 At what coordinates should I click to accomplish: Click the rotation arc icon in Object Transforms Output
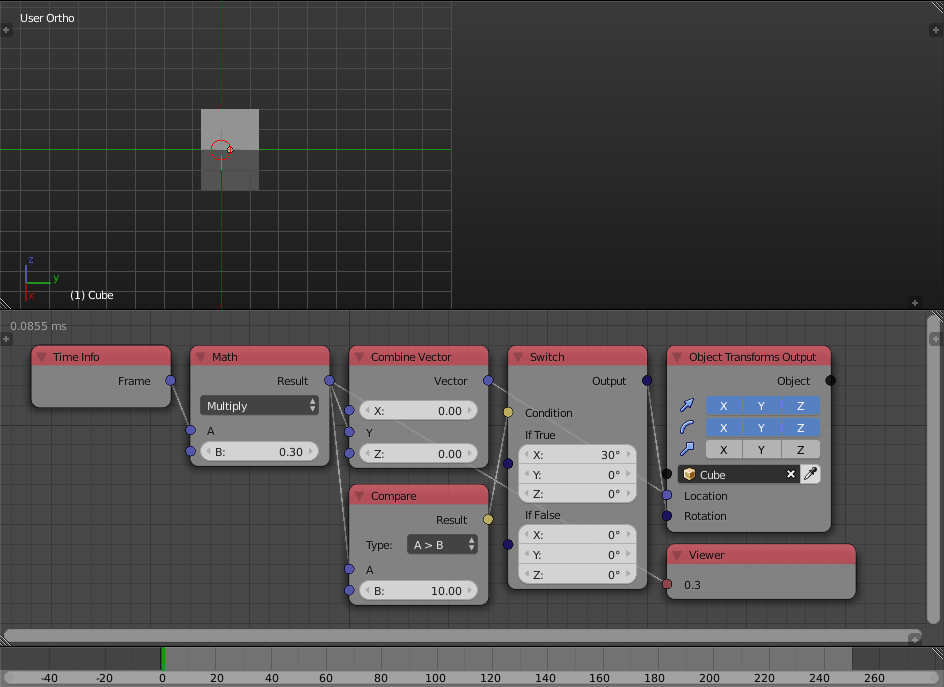[687, 427]
